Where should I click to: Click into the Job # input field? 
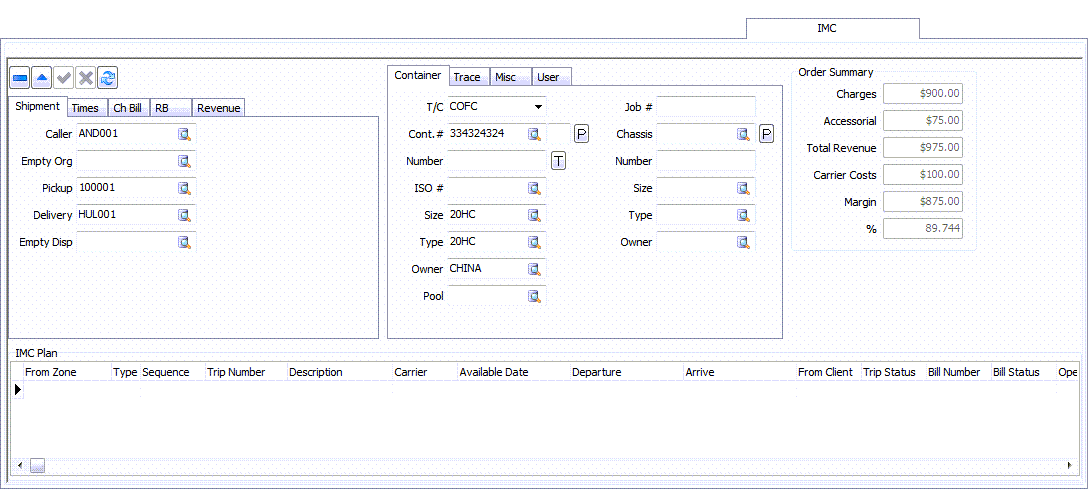tap(705, 106)
